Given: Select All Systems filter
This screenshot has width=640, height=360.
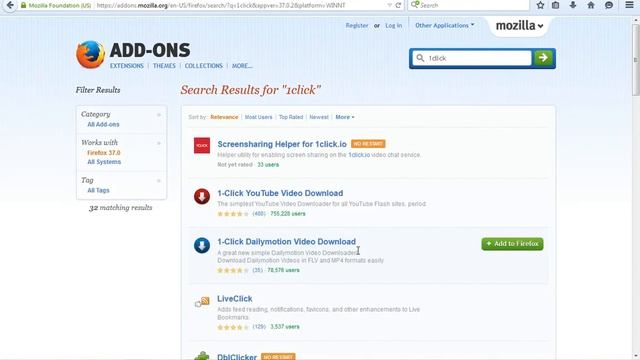Looking at the screenshot, I should 104,162.
